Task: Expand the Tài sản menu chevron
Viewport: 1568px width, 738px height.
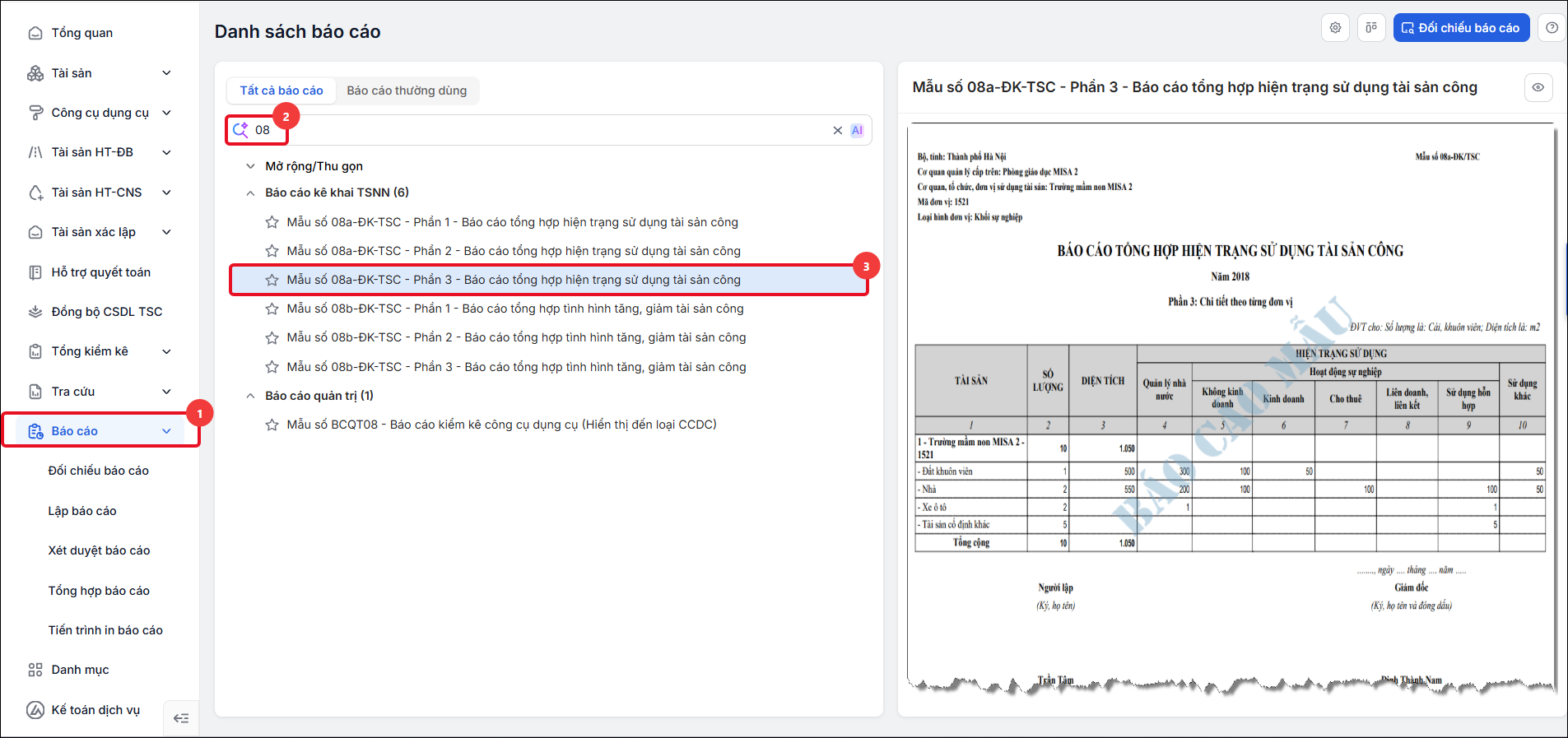Action: (x=166, y=73)
